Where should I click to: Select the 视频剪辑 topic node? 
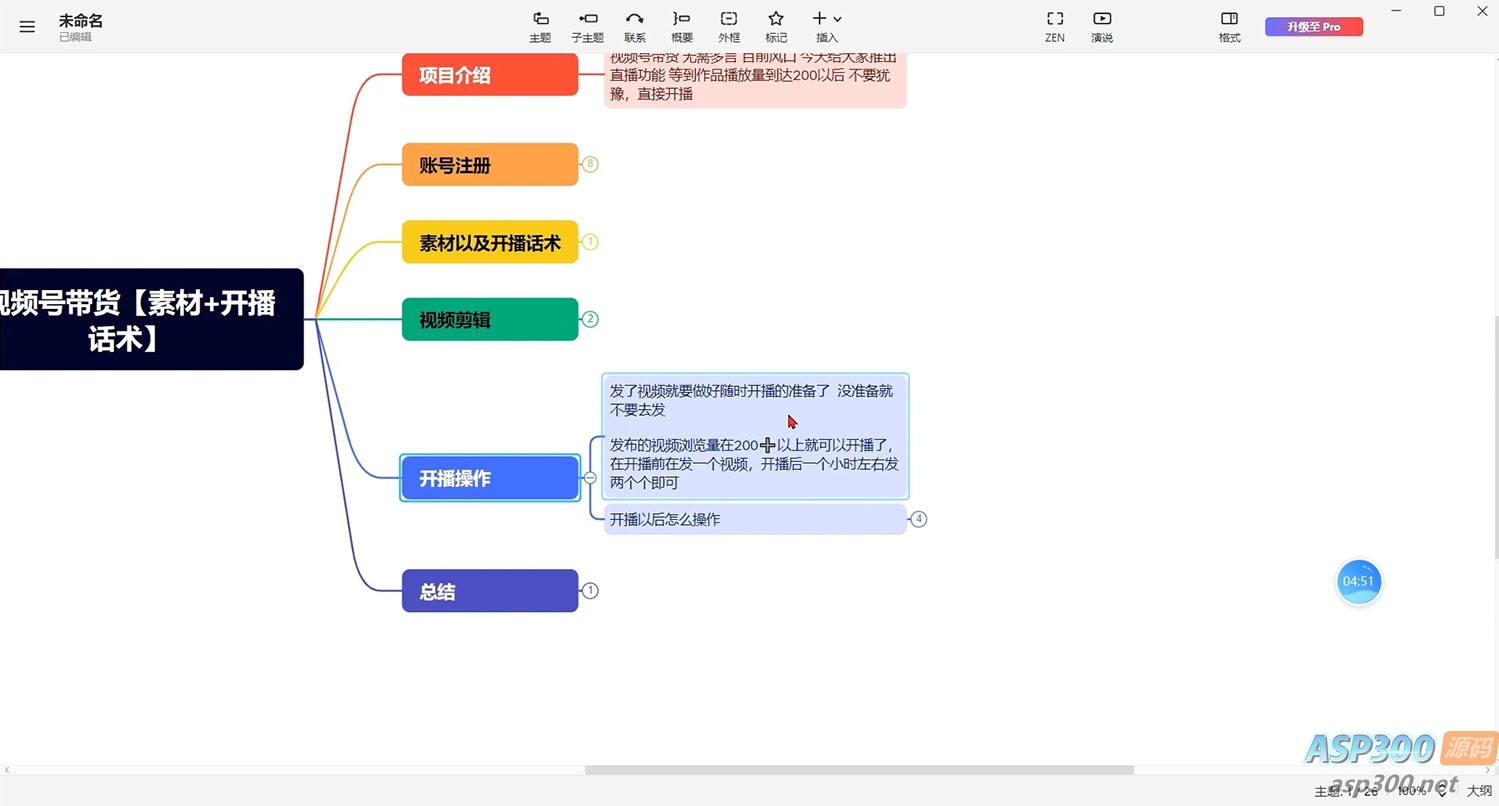pyautogui.click(x=490, y=320)
